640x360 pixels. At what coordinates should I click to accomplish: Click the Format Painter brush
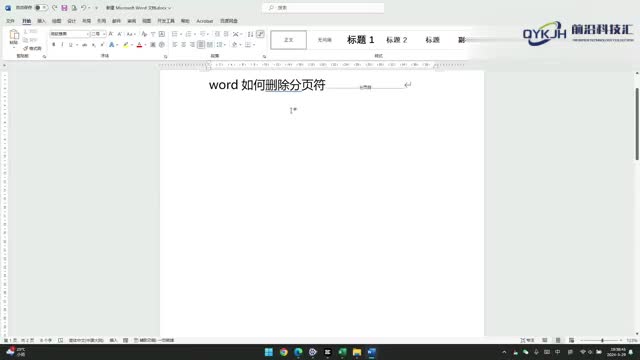pyautogui.click(x=25, y=48)
